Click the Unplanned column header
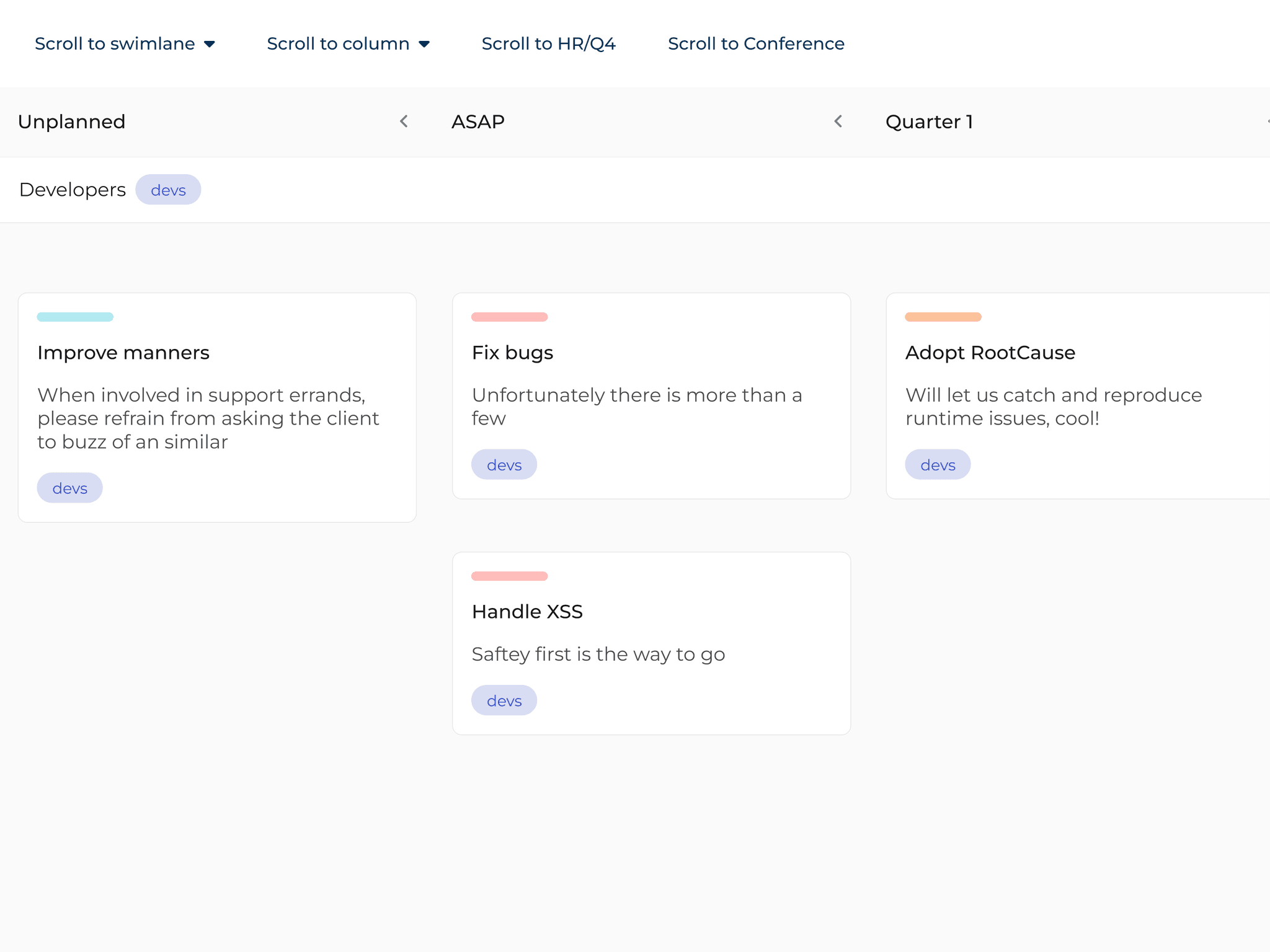This screenshot has width=1270, height=952. pyautogui.click(x=72, y=121)
